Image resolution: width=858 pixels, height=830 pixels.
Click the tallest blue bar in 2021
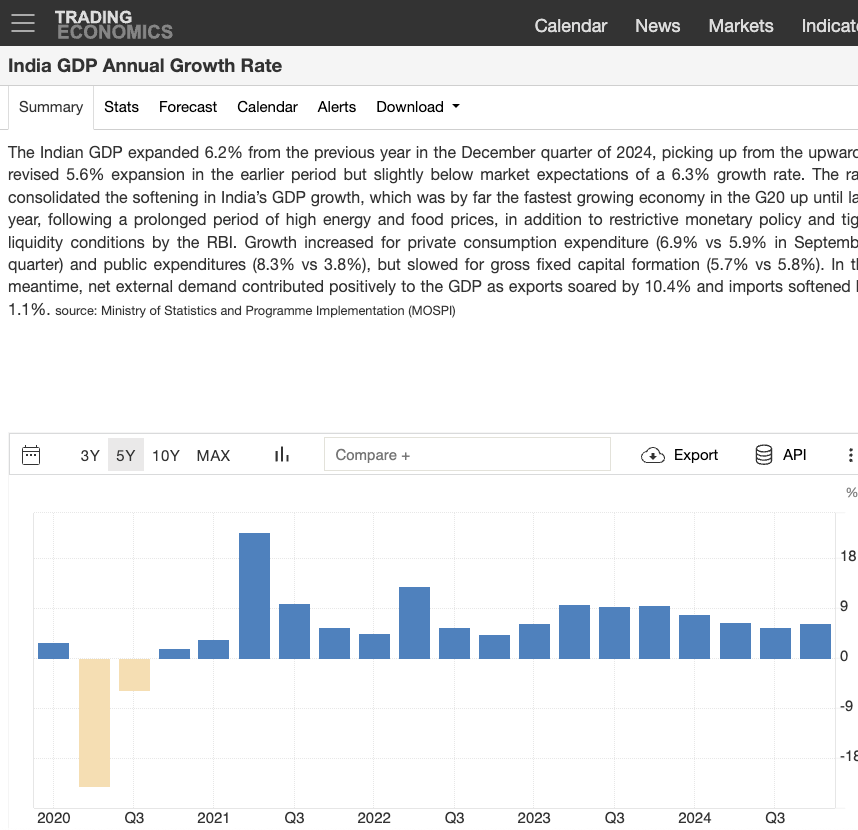(x=254, y=595)
